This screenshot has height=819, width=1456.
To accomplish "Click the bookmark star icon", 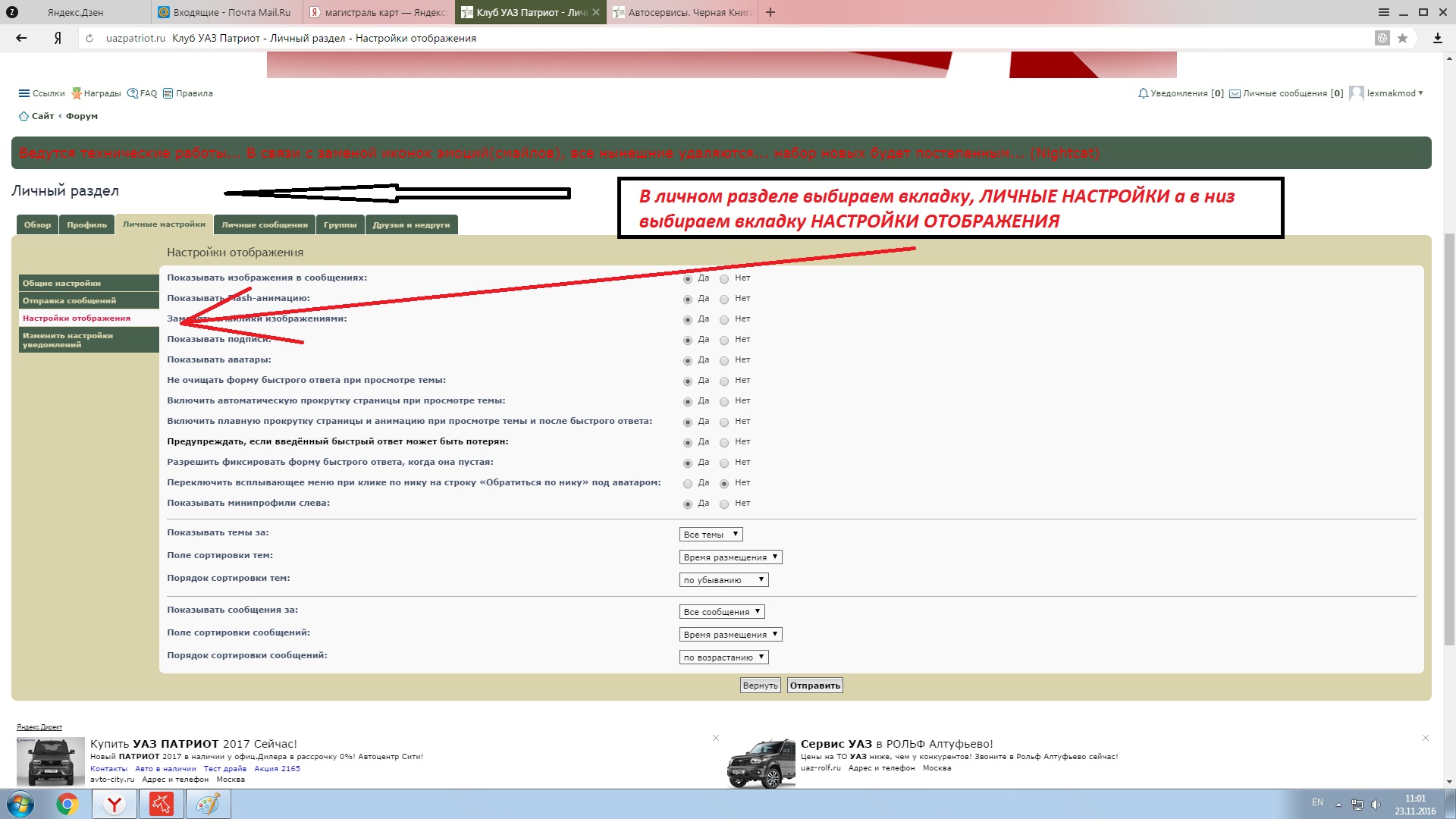I will [x=1403, y=38].
